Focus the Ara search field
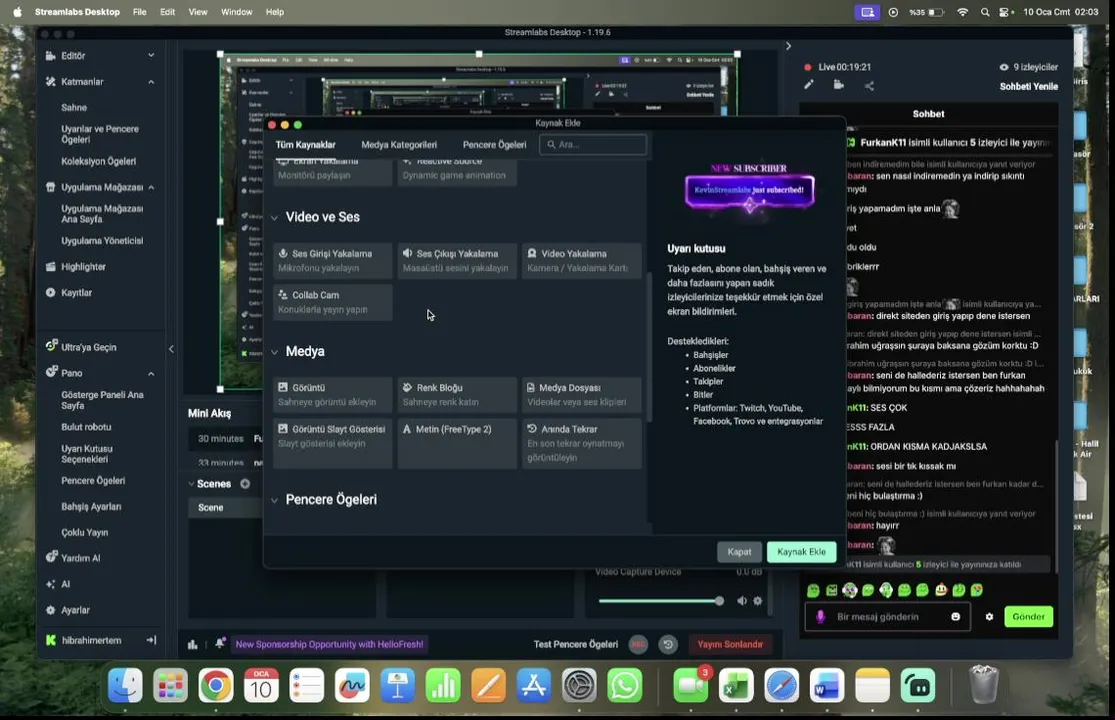Screen dimensions: 1115x720 click(x=593, y=144)
